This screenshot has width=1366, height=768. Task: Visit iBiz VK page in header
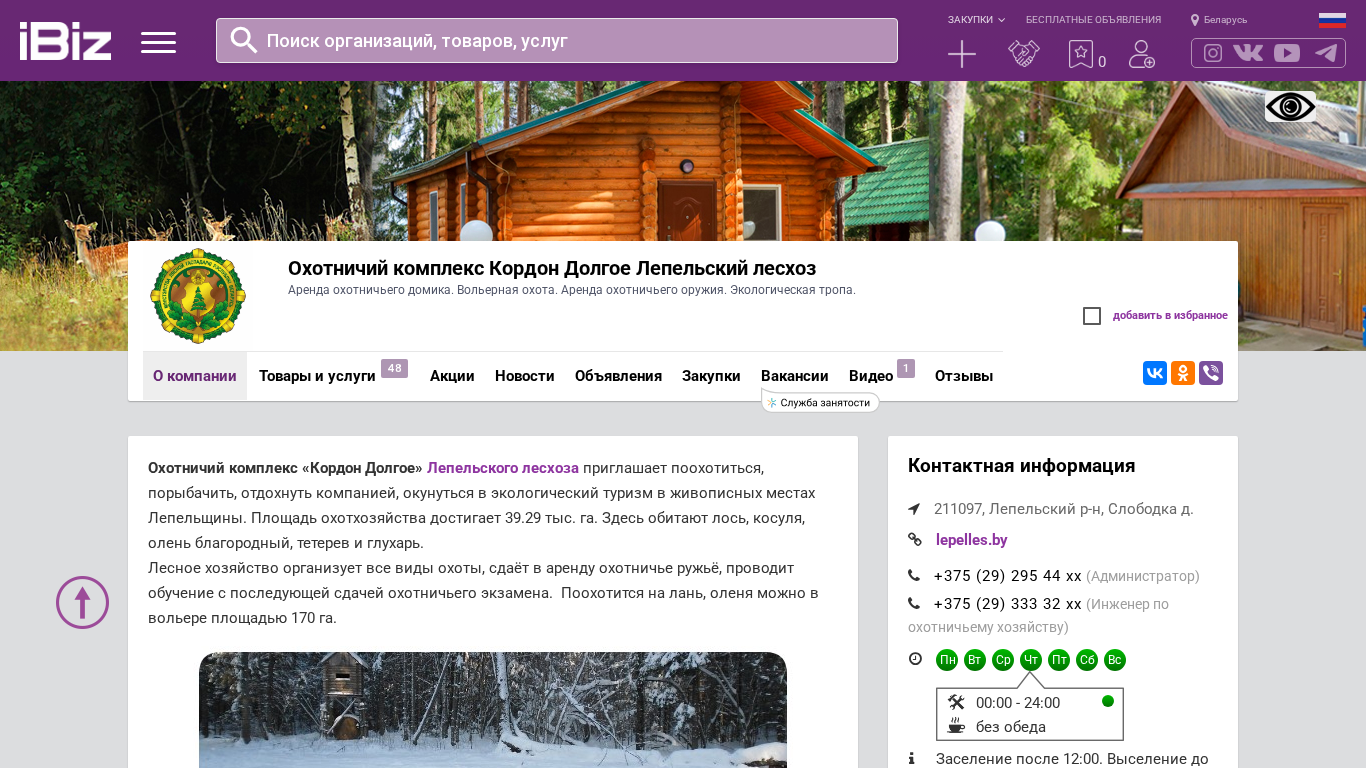[x=1248, y=53]
